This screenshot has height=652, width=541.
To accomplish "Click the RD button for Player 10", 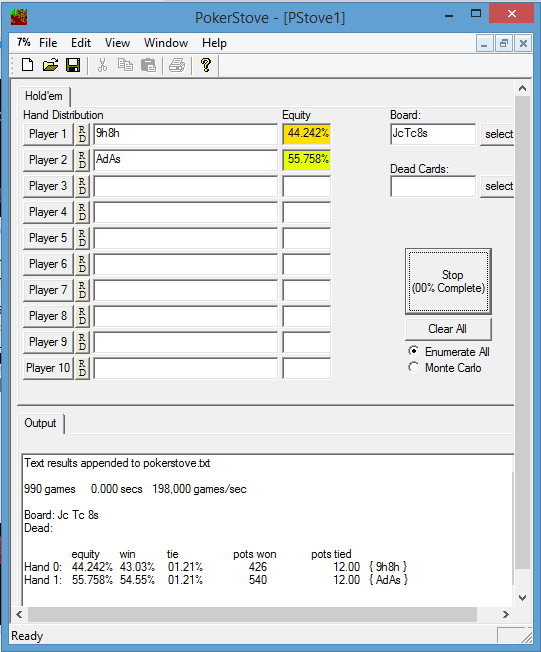I will click(x=82, y=368).
